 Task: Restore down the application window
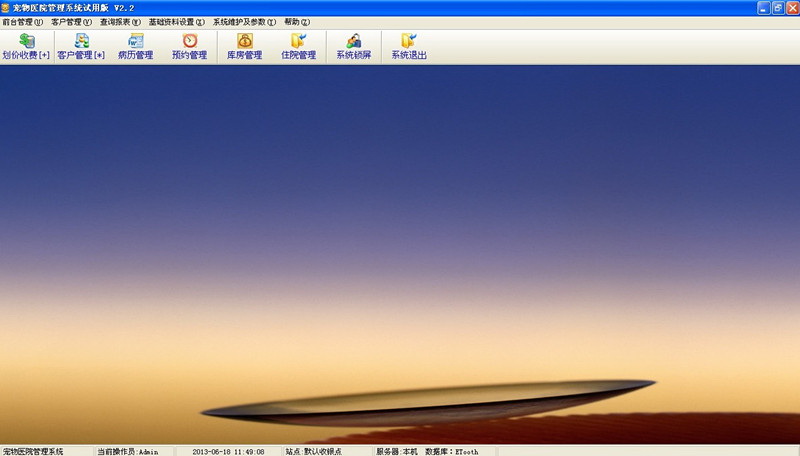coord(776,7)
